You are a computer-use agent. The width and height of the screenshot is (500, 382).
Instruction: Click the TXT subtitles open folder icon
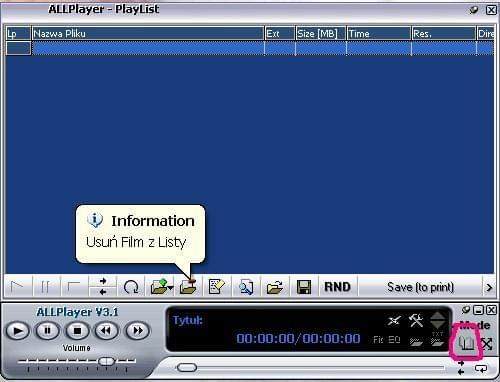pyautogui.click(x=437, y=339)
